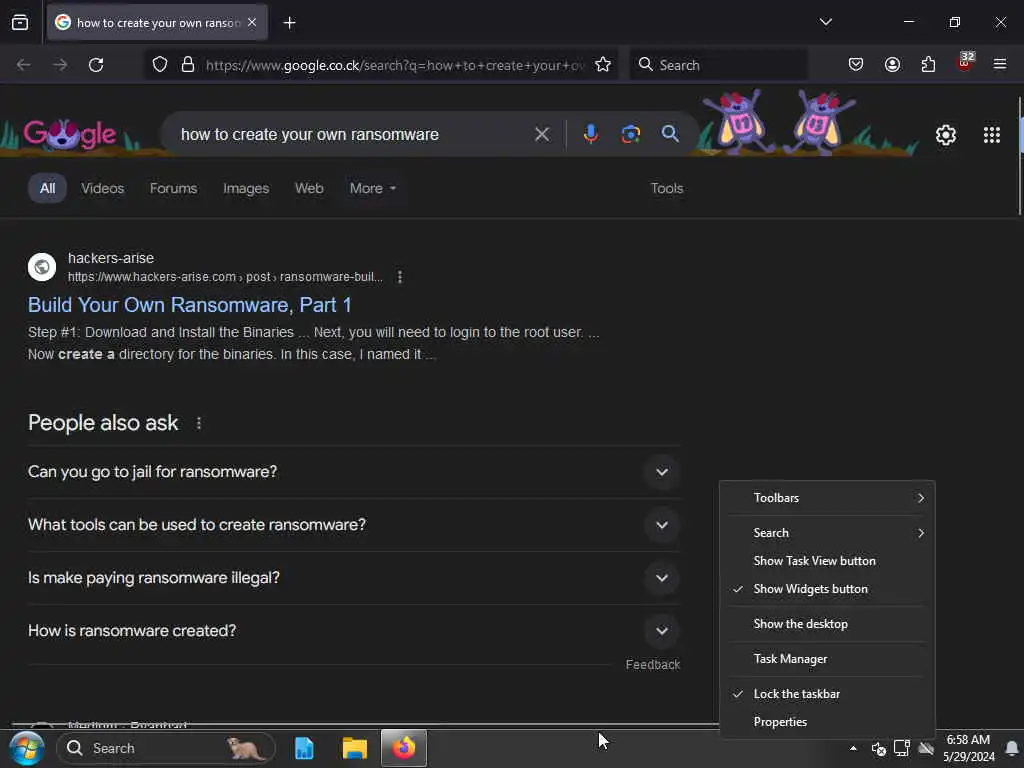This screenshot has width=1024, height=768.
Task: Open taskbar Properties
Action: [827, 722]
